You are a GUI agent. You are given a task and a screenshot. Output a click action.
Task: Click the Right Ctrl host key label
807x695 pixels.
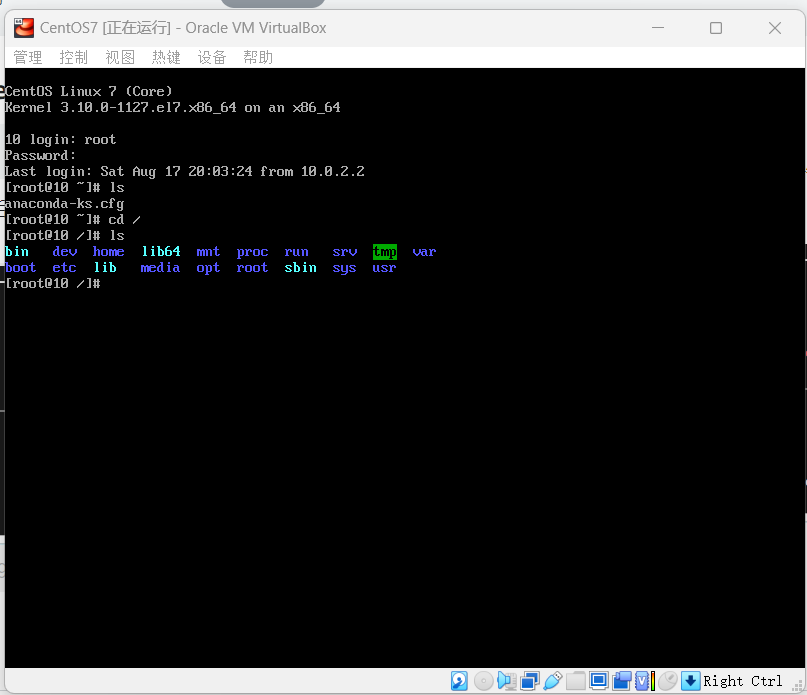pyautogui.click(x=742, y=681)
